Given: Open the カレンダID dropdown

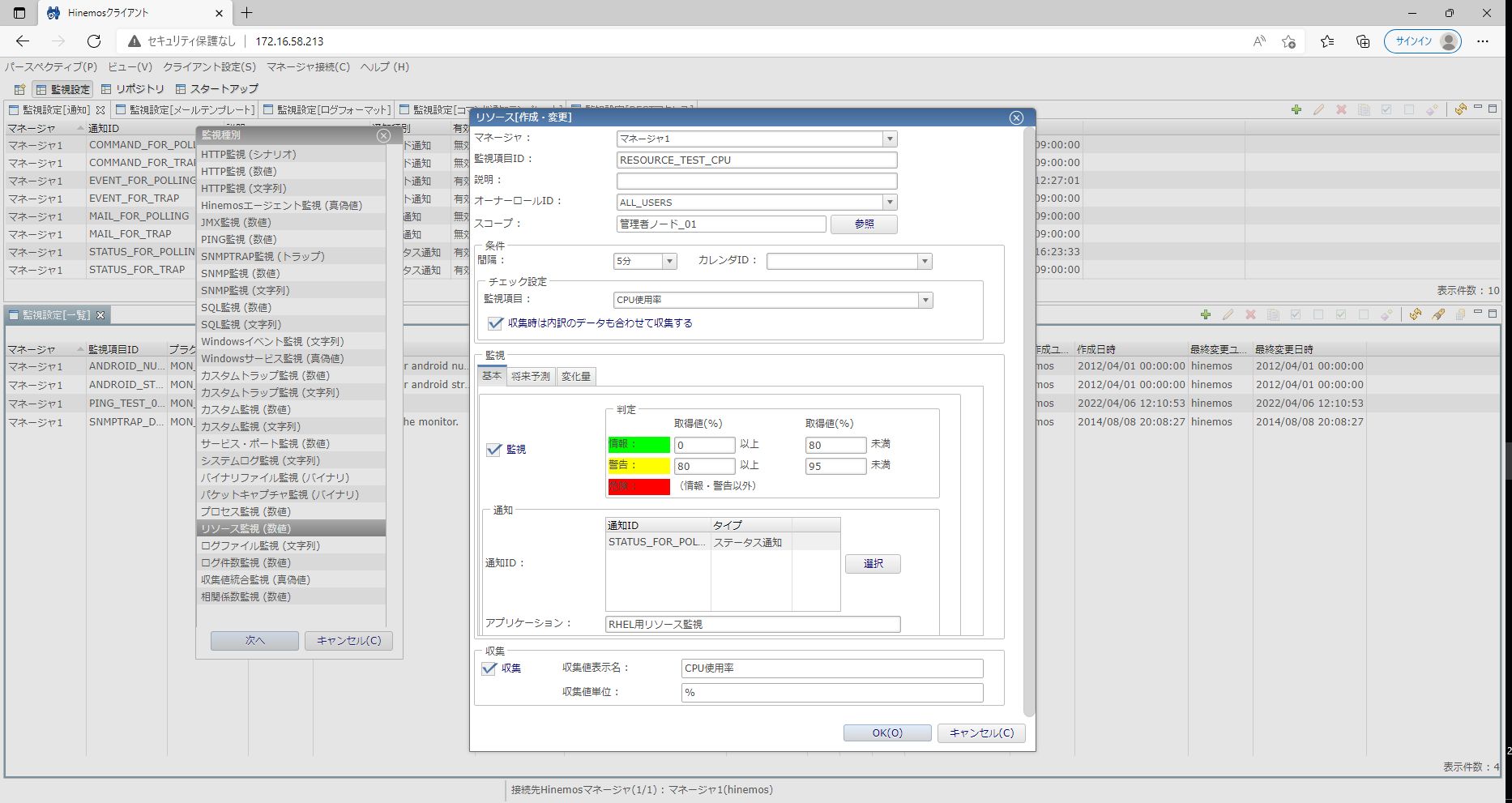Looking at the screenshot, I should point(925,262).
